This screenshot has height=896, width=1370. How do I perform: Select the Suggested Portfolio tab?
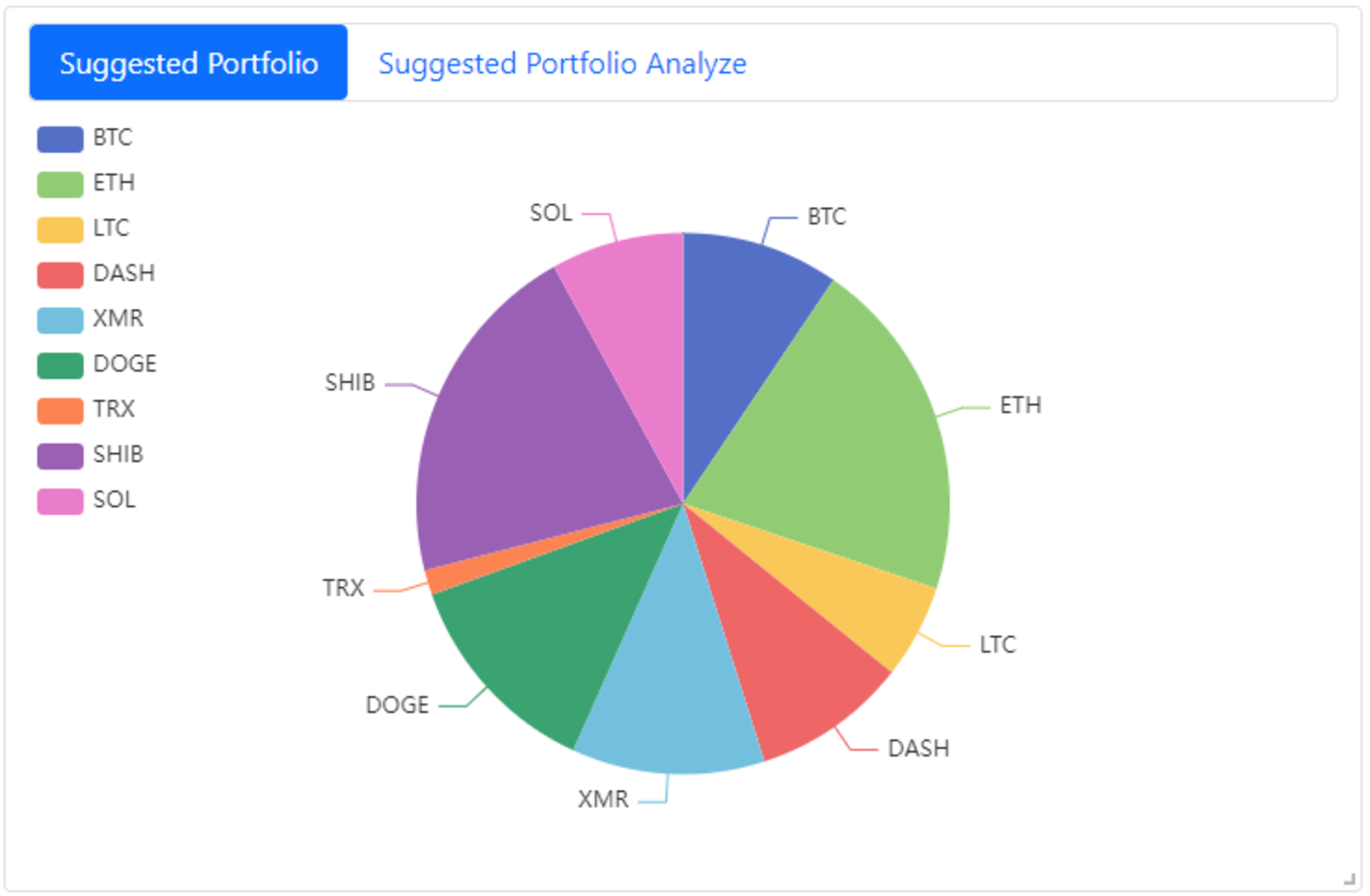[189, 64]
